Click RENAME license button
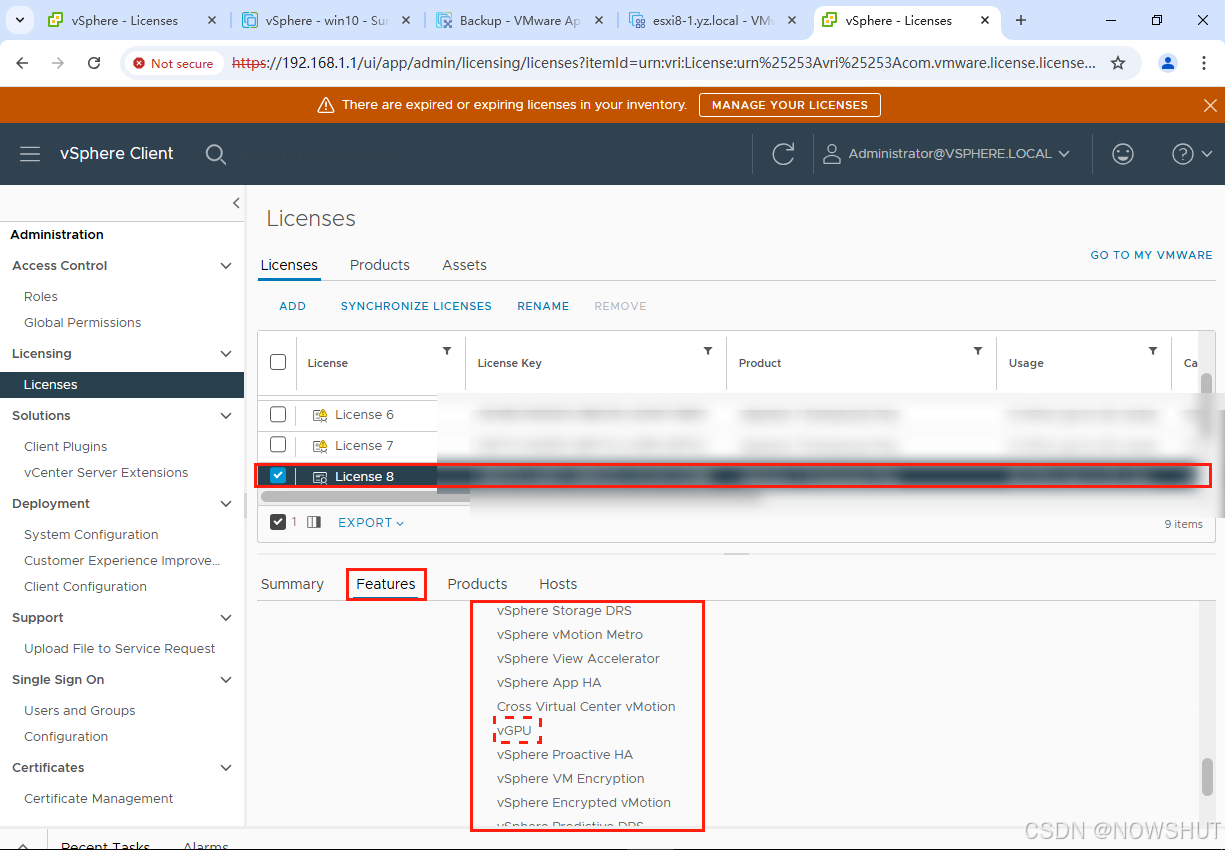The height and width of the screenshot is (850, 1225). 543,306
